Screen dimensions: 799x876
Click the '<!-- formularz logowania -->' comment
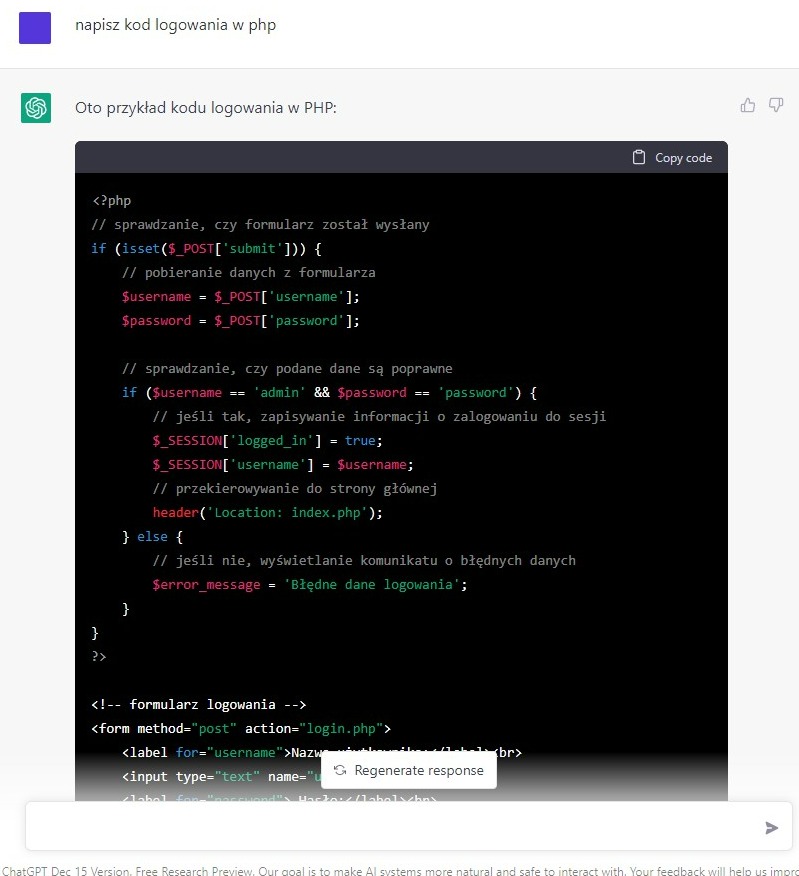199,704
